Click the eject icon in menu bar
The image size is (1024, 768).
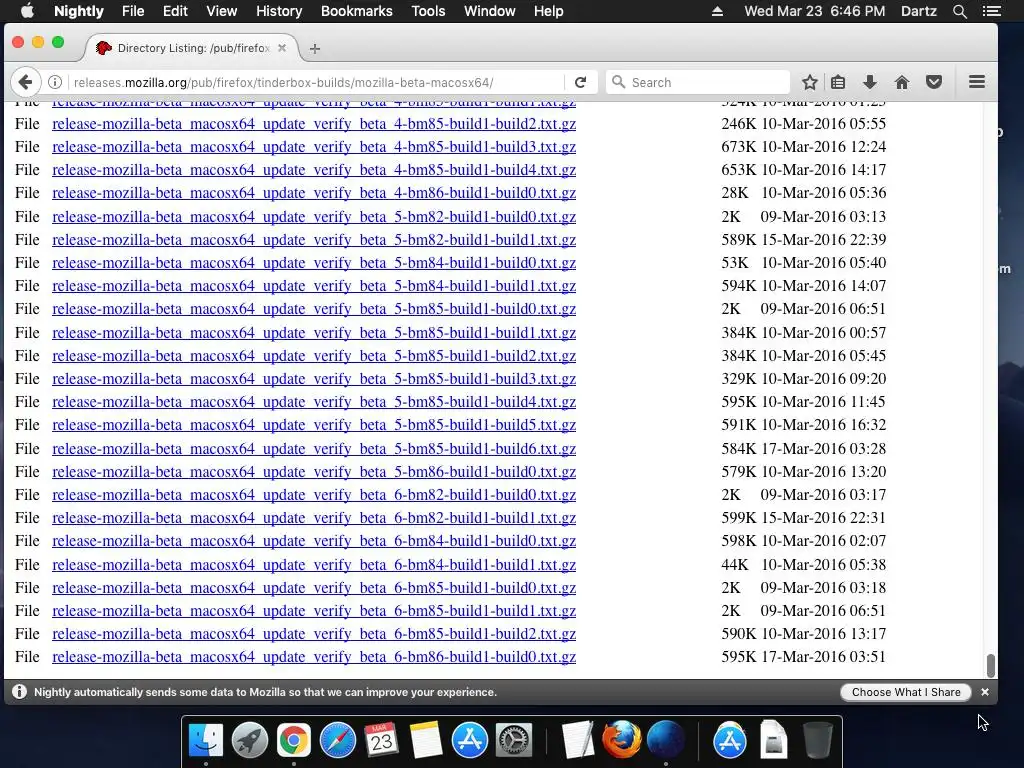click(x=717, y=11)
